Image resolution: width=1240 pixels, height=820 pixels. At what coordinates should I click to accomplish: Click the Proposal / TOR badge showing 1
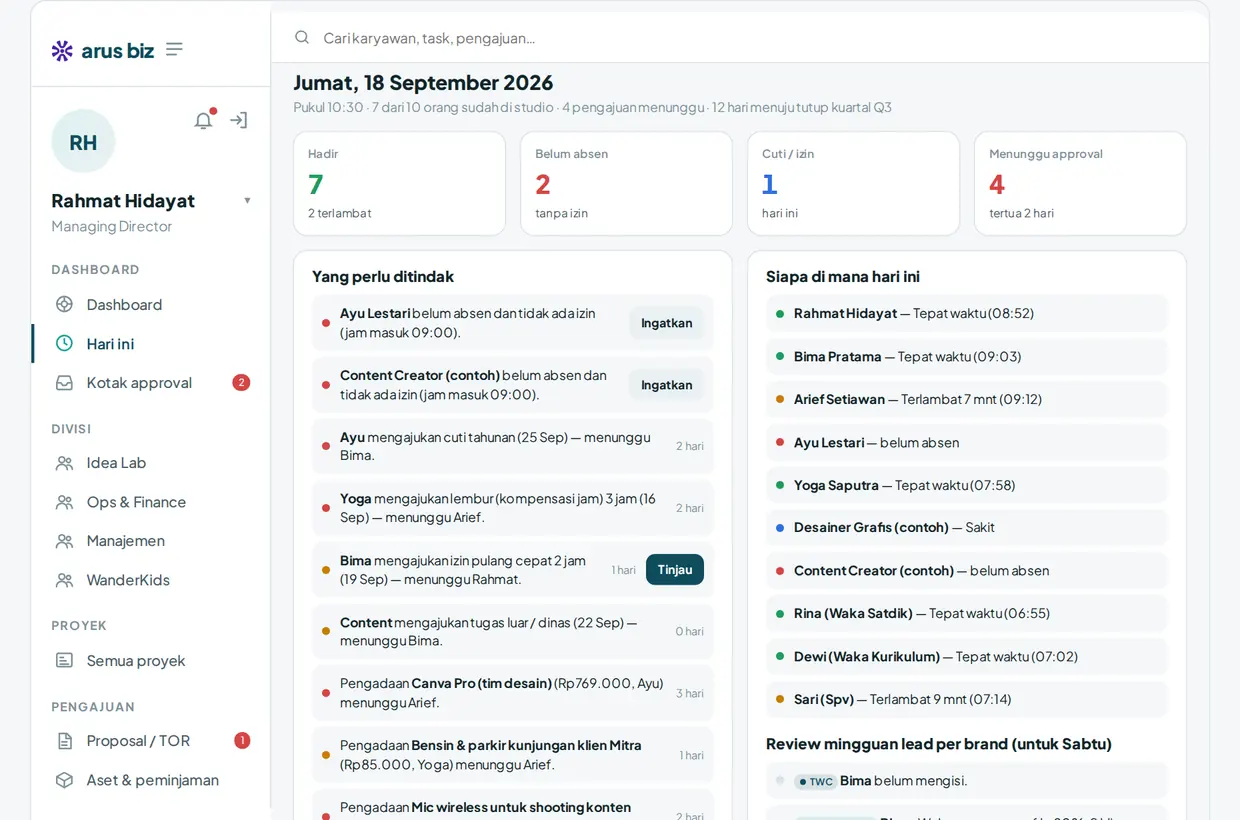coord(242,741)
